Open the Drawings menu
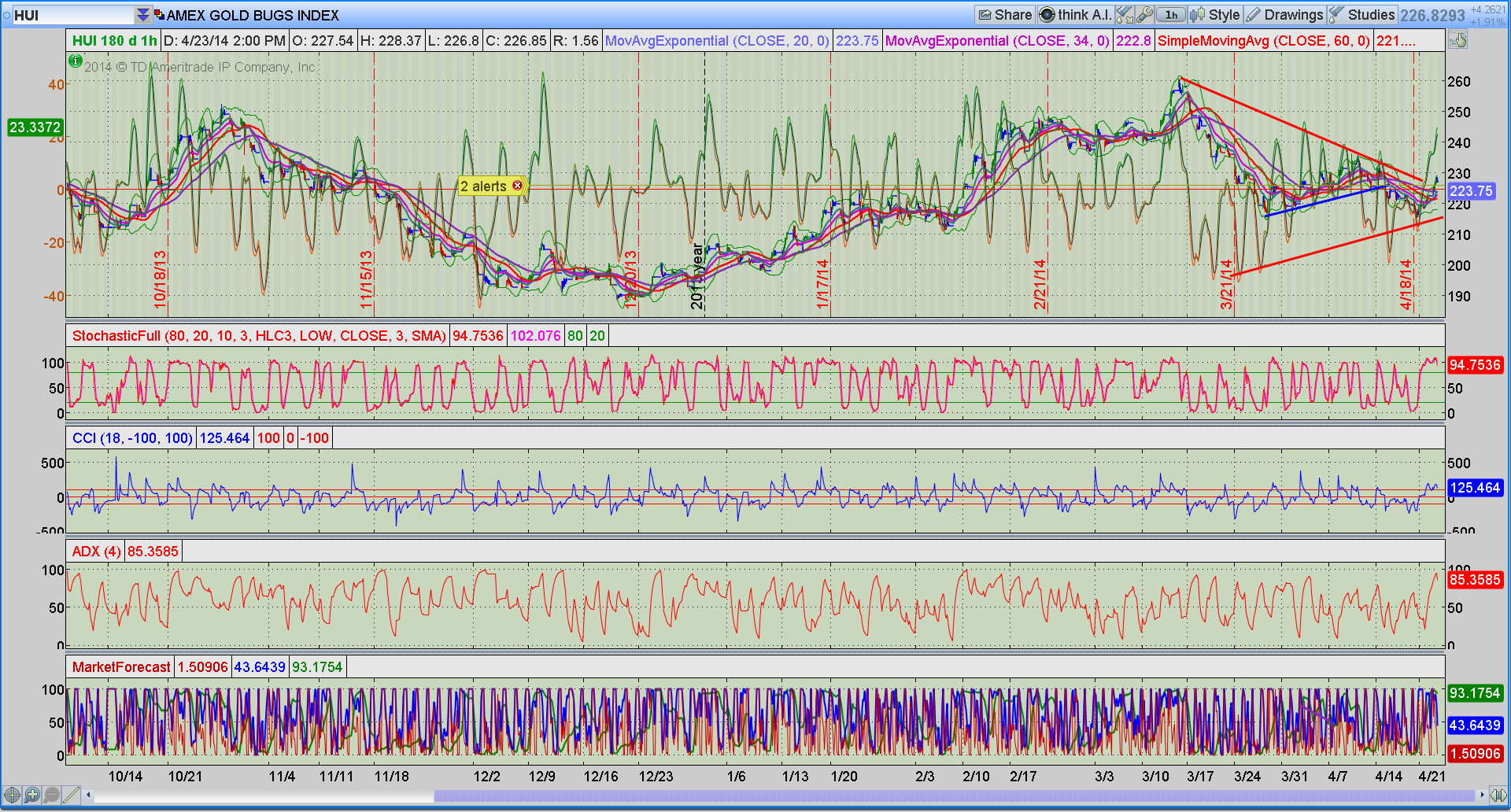This screenshot has width=1511, height=812. tap(1284, 15)
